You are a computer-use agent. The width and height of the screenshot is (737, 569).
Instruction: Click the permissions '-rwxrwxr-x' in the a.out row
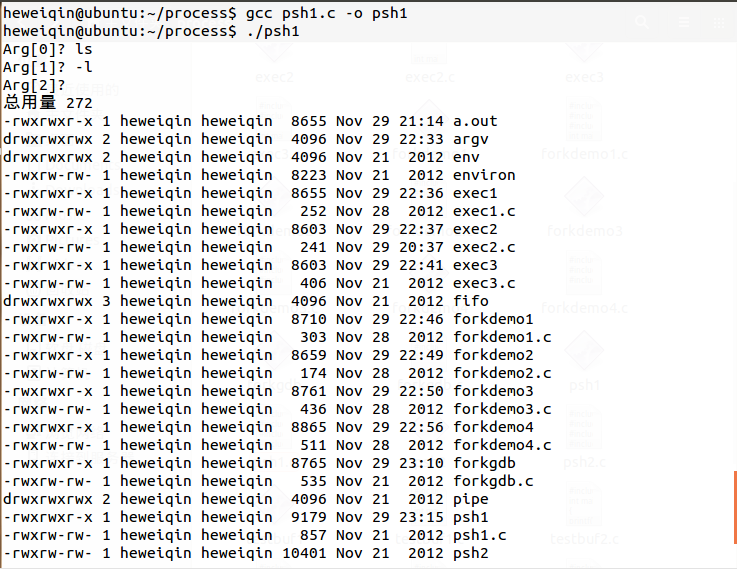pos(47,121)
